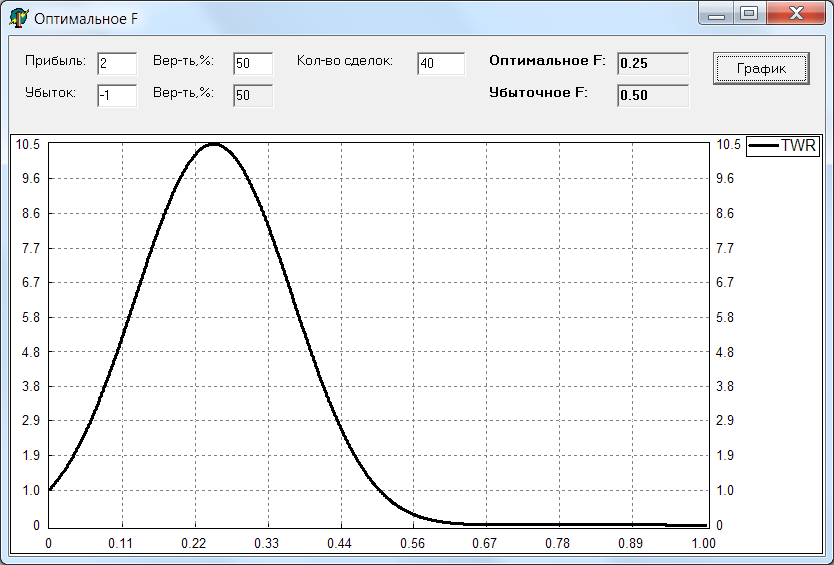Viewport: 834px width, 565px height.
Task: Click the Вер-ть,% label beside Убыток
Action: [x=184, y=93]
